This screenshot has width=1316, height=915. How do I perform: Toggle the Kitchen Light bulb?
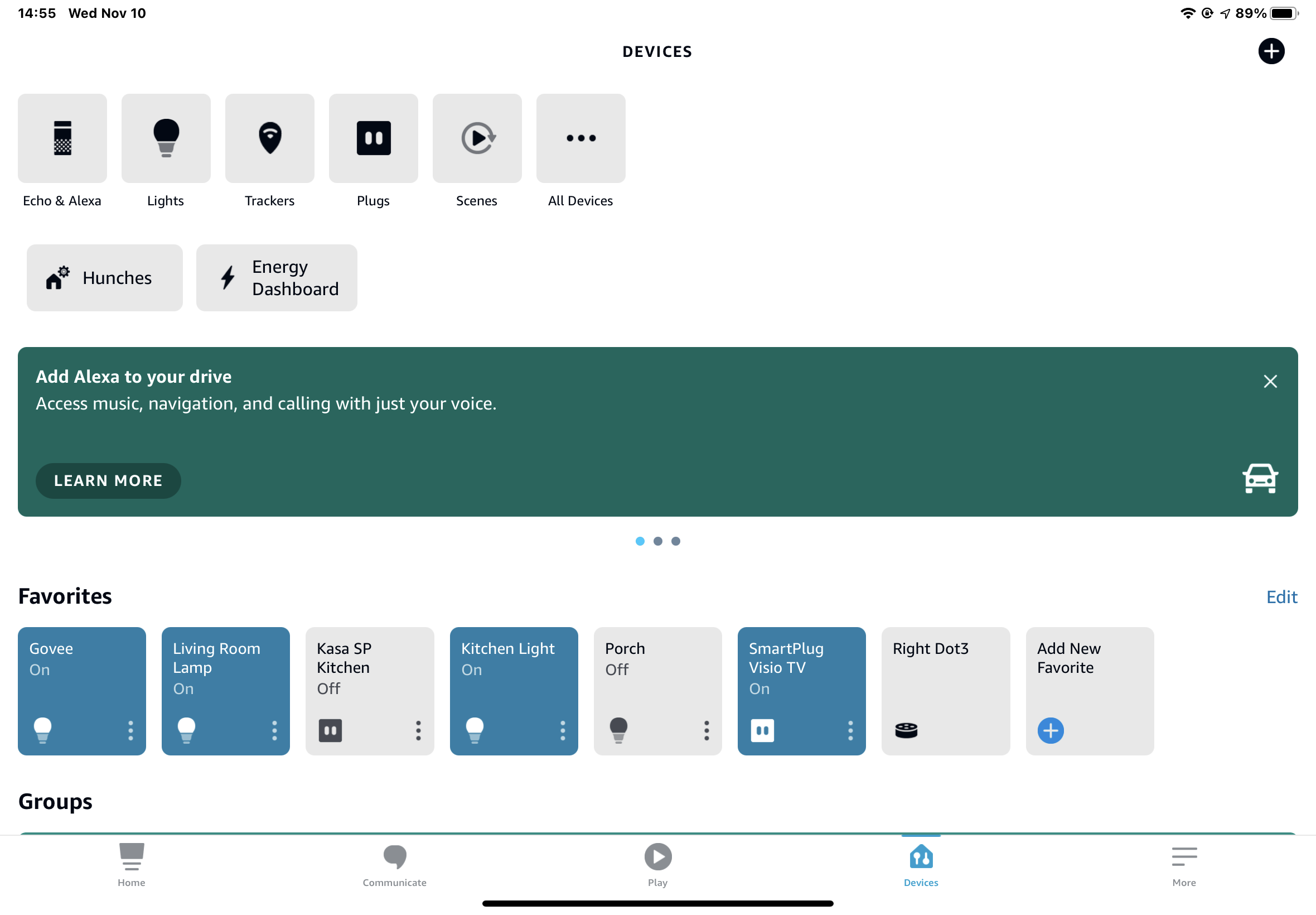[475, 730]
